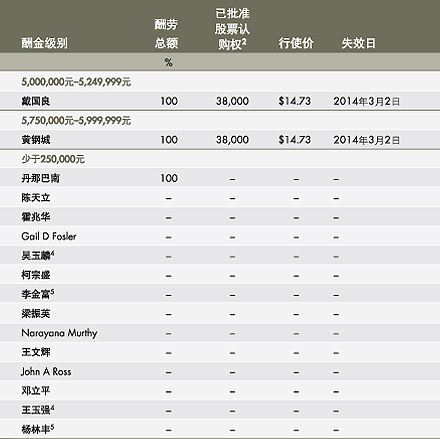This screenshot has height=439, width=440.
Task: Select the 丹那巴南 row name
Action: pyautogui.click(x=41, y=178)
